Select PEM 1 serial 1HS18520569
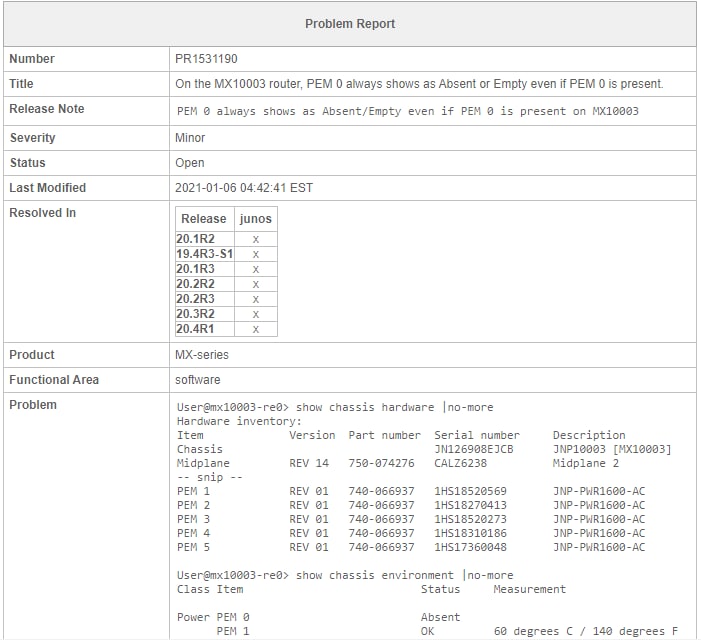The height and width of the screenshot is (640, 701). pyautogui.click(x=470, y=491)
